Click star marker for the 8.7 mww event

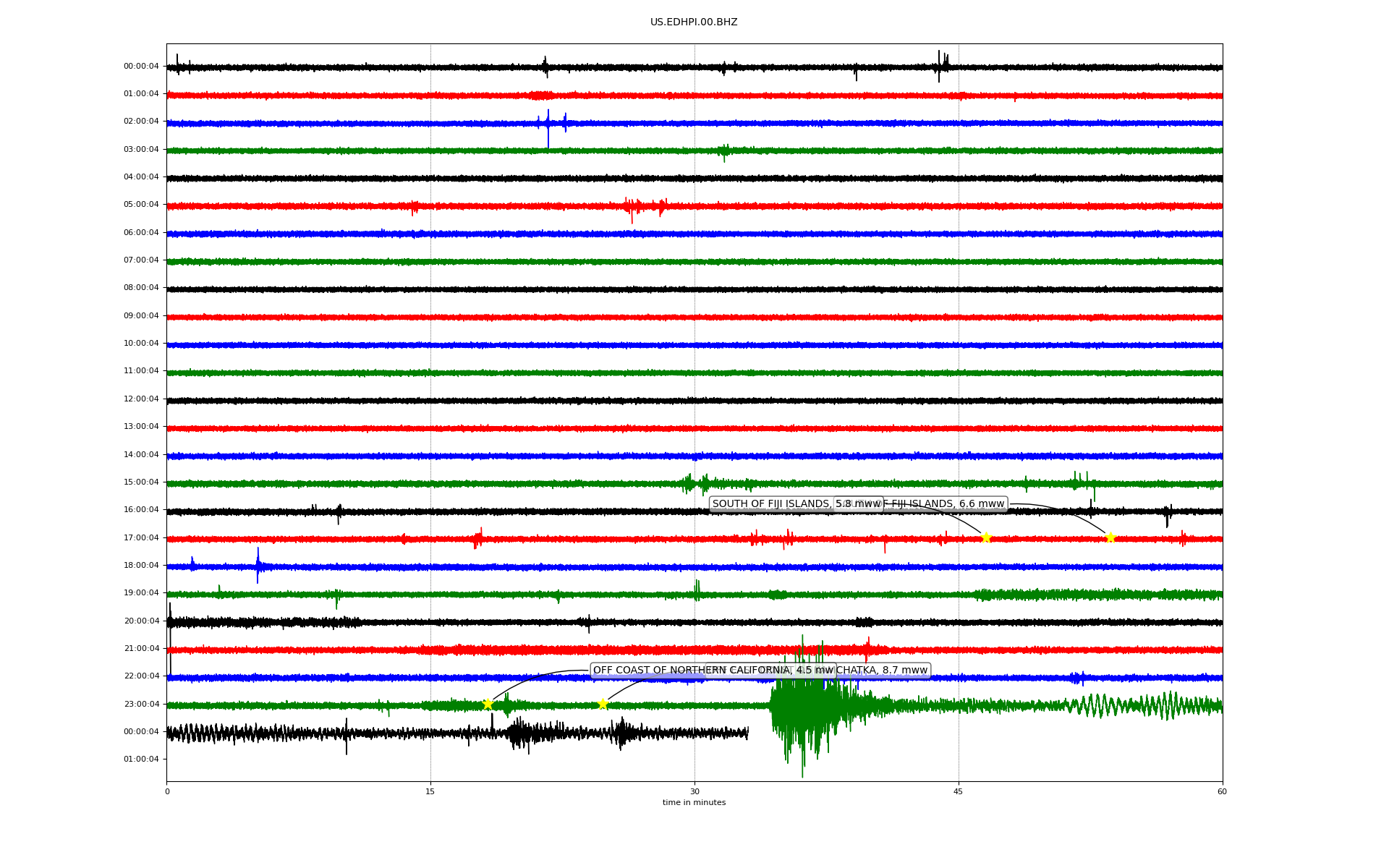[603, 704]
